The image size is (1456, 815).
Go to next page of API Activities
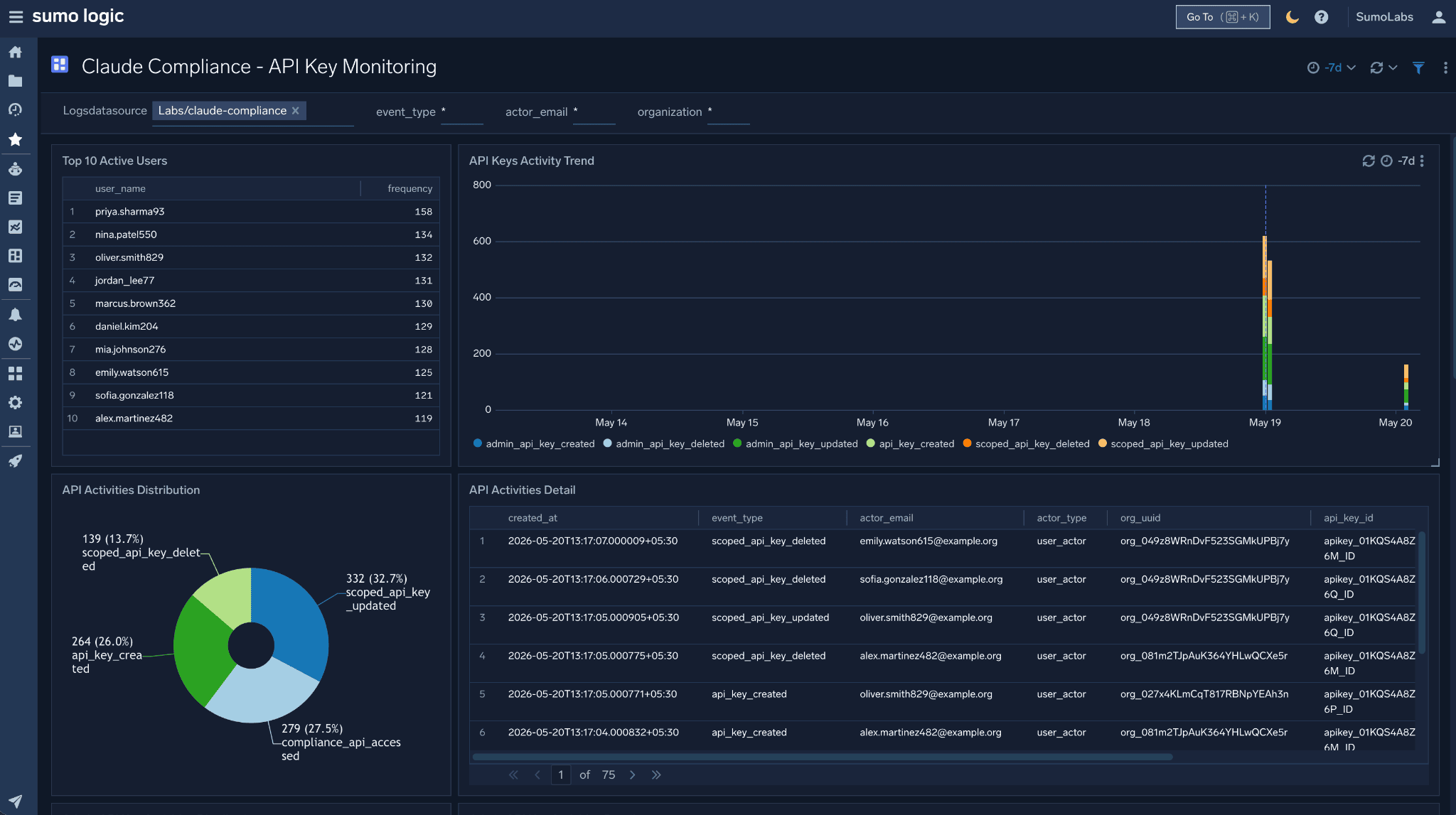[x=632, y=775]
